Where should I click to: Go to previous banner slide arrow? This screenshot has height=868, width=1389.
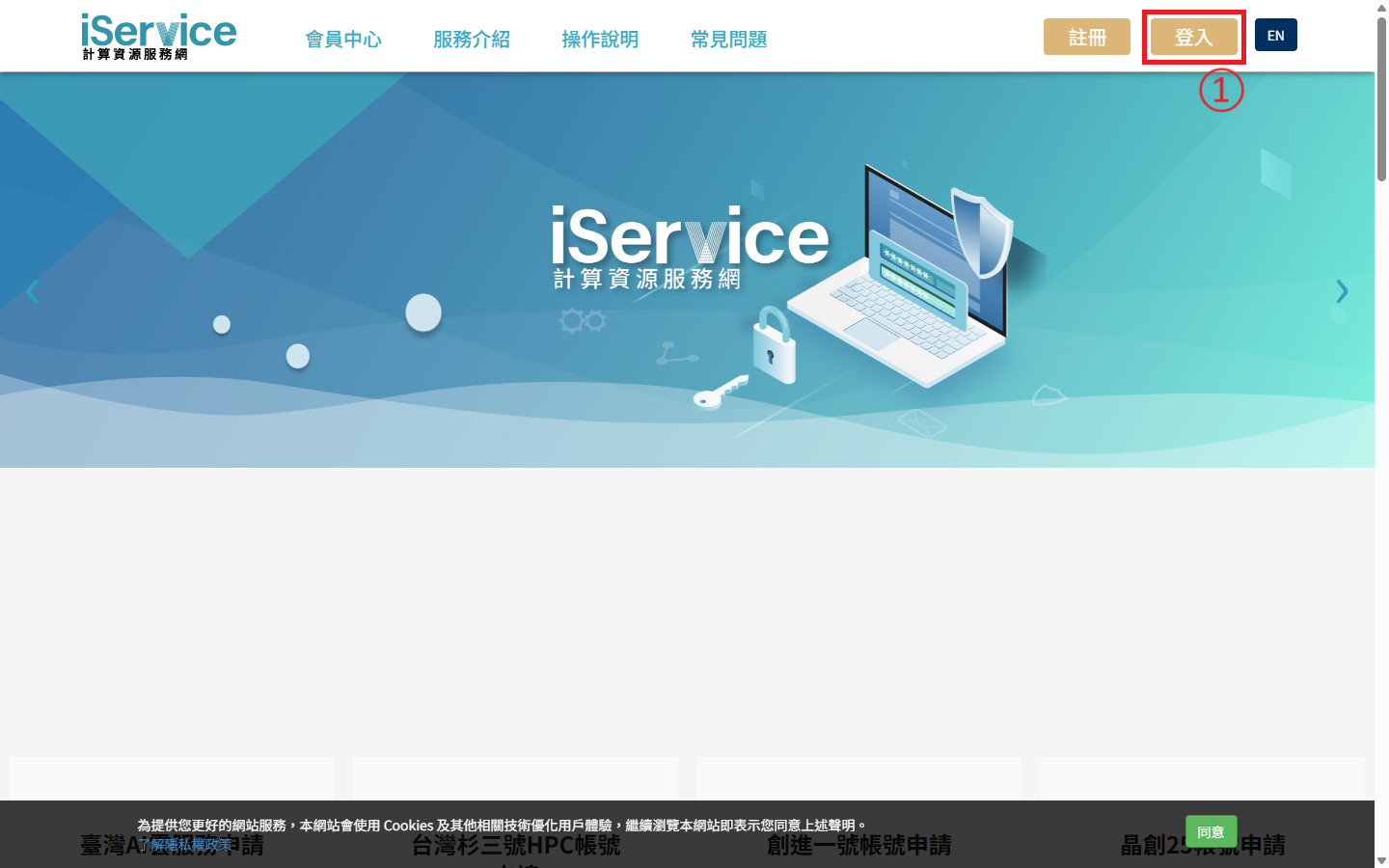coord(32,291)
